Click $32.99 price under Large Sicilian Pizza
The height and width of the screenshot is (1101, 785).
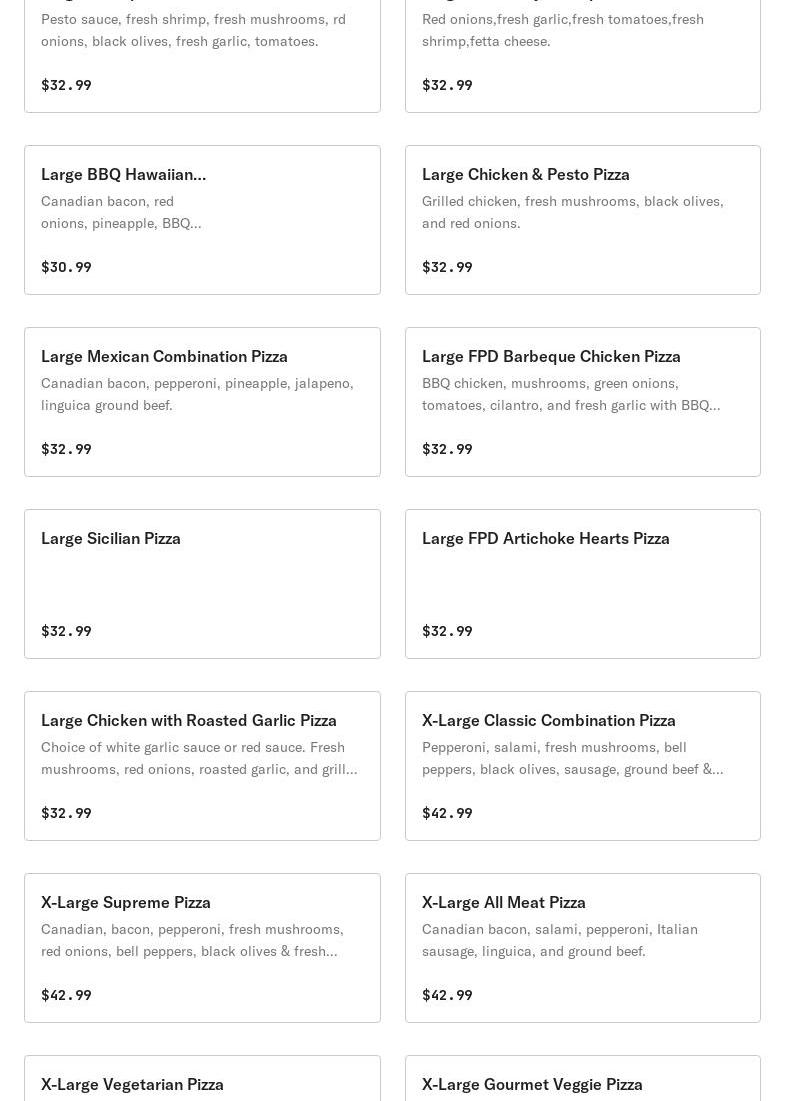(x=66, y=631)
